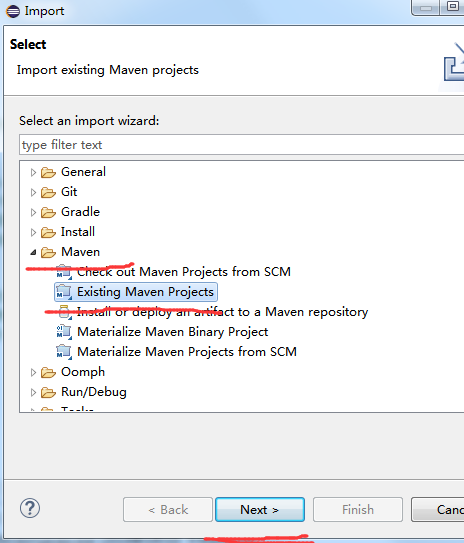Screen dimensions: 464x543
Task: Click the General folder icon
Action: [48, 172]
